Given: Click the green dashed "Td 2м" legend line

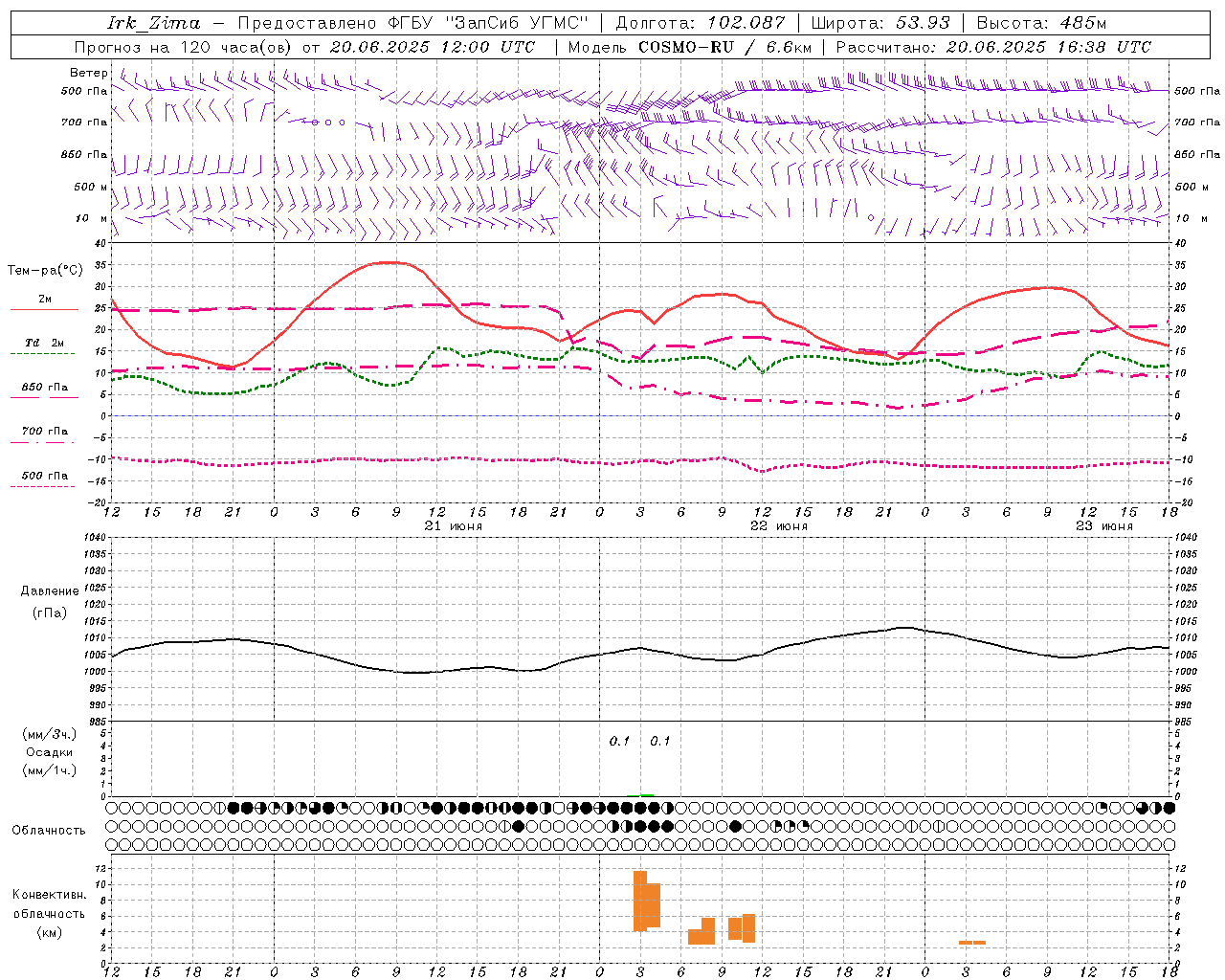Looking at the screenshot, I should pos(42,354).
